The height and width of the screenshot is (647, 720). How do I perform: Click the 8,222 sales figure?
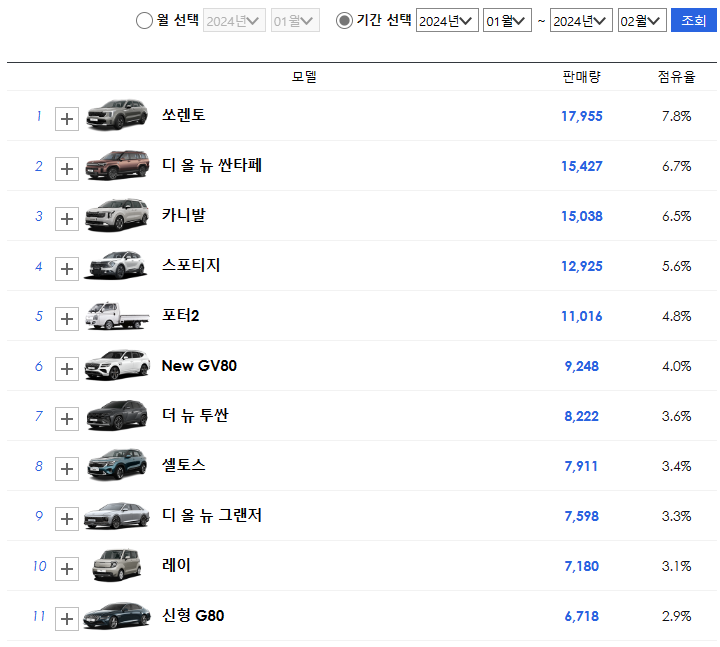click(582, 416)
